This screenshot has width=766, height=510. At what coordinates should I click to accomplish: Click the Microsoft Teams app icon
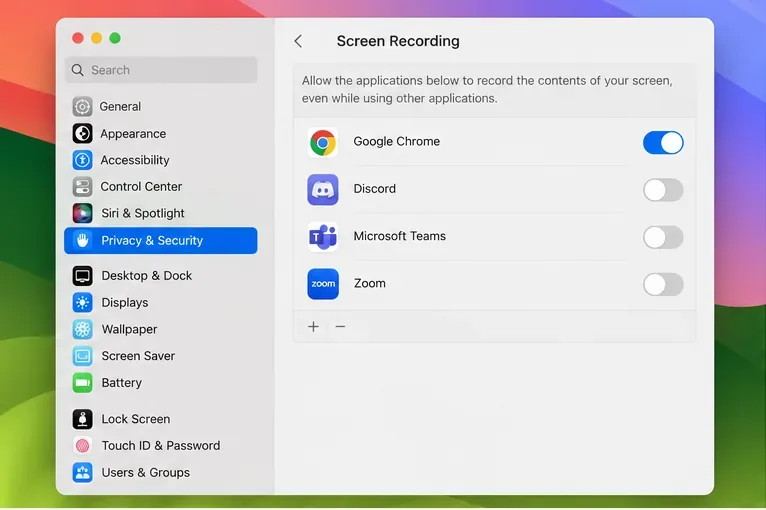322,237
